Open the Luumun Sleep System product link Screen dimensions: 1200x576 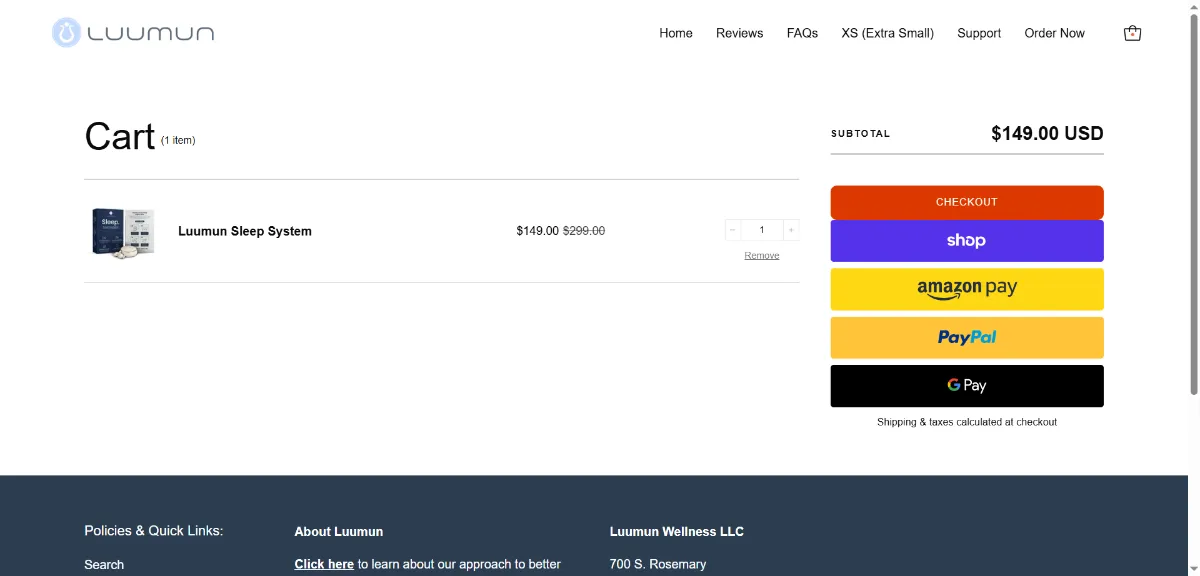245,231
